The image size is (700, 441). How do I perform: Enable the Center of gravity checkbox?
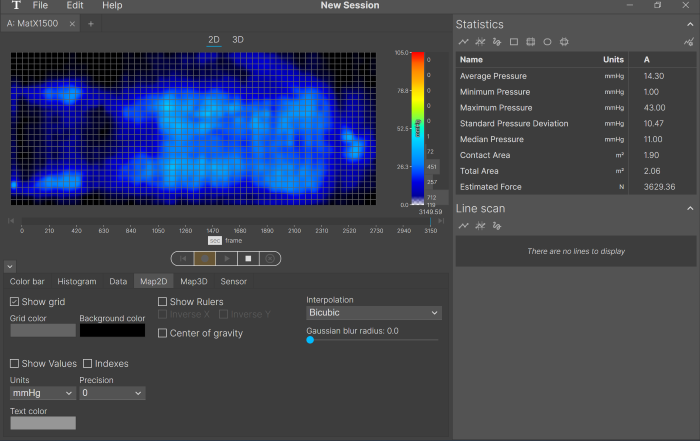coord(162,333)
